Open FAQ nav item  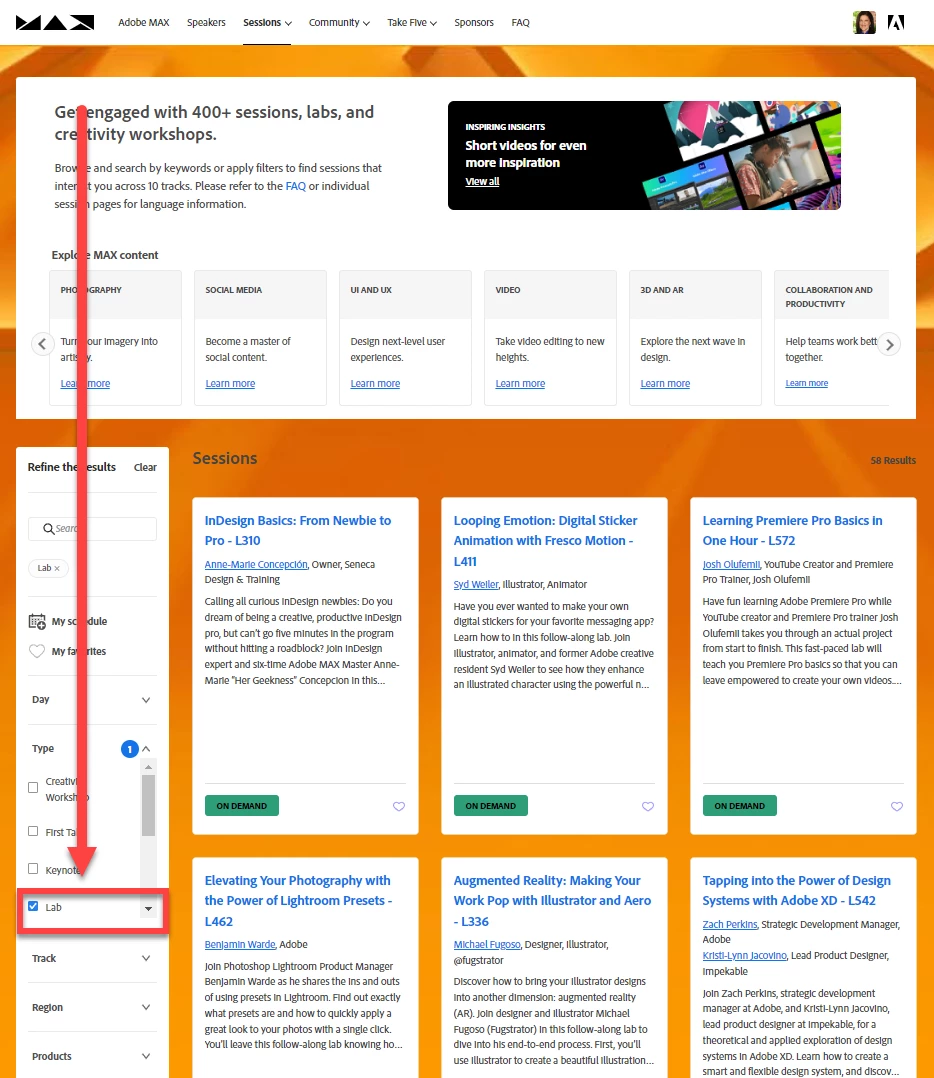tap(520, 23)
